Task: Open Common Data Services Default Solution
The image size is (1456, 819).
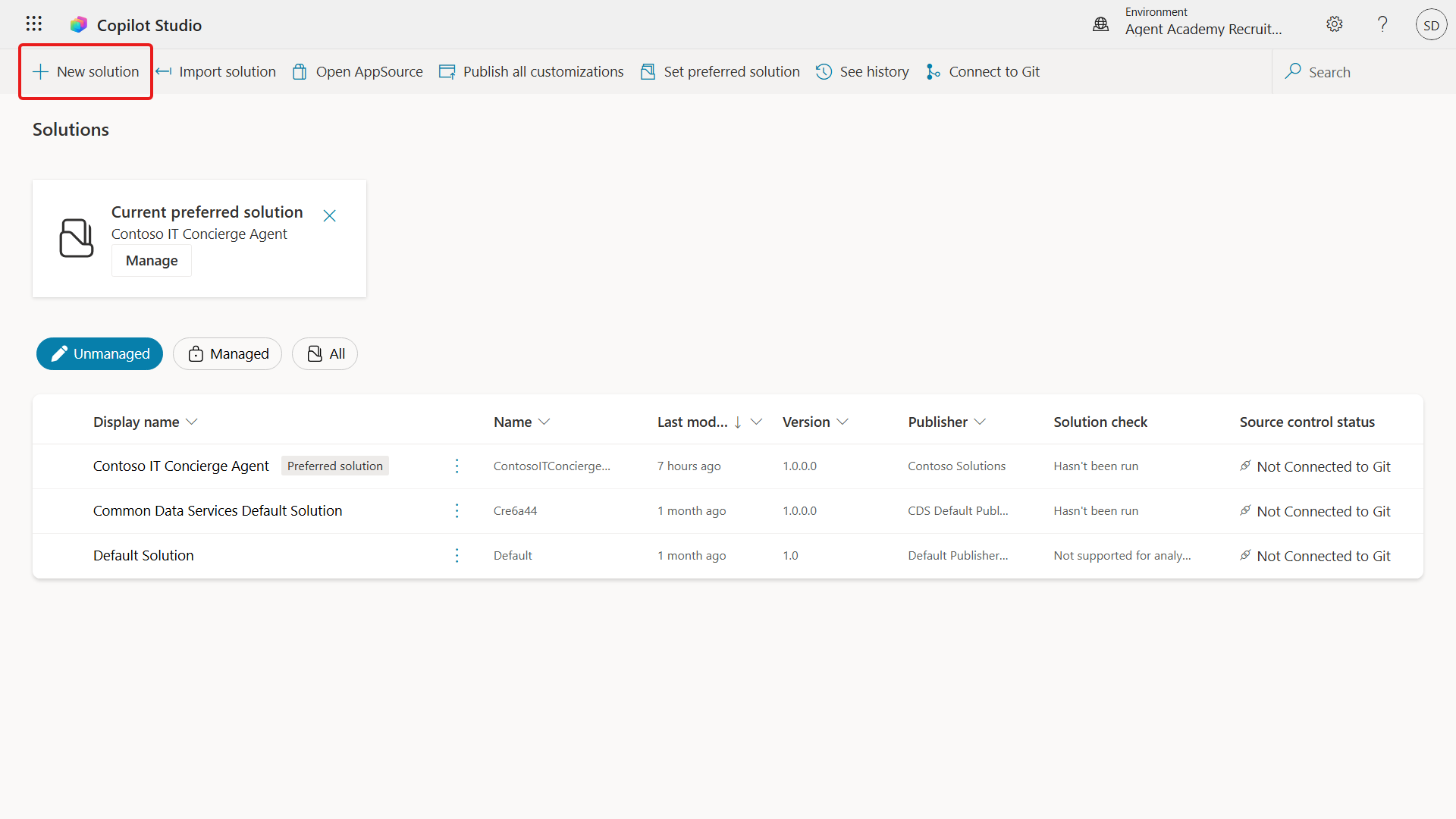Action: (218, 510)
